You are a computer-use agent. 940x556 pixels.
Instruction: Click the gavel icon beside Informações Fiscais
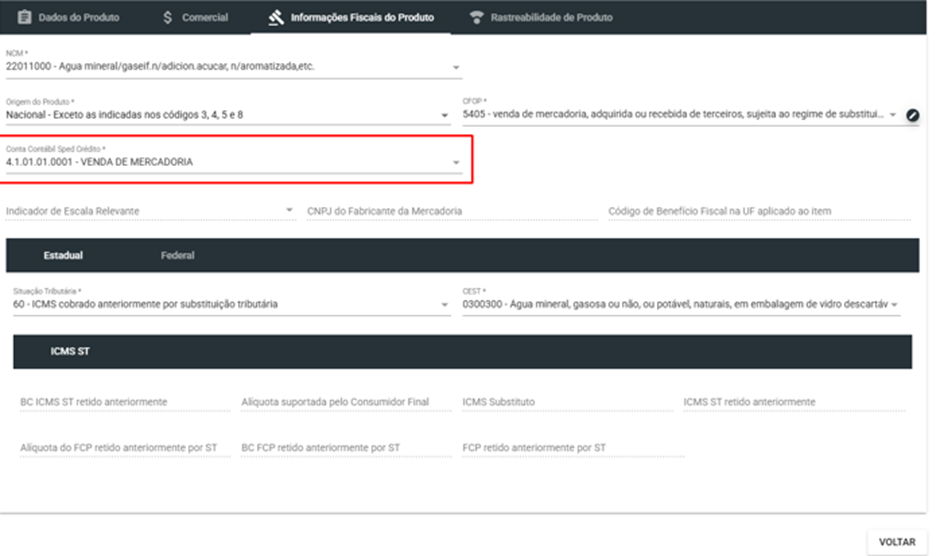coord(276,17)
